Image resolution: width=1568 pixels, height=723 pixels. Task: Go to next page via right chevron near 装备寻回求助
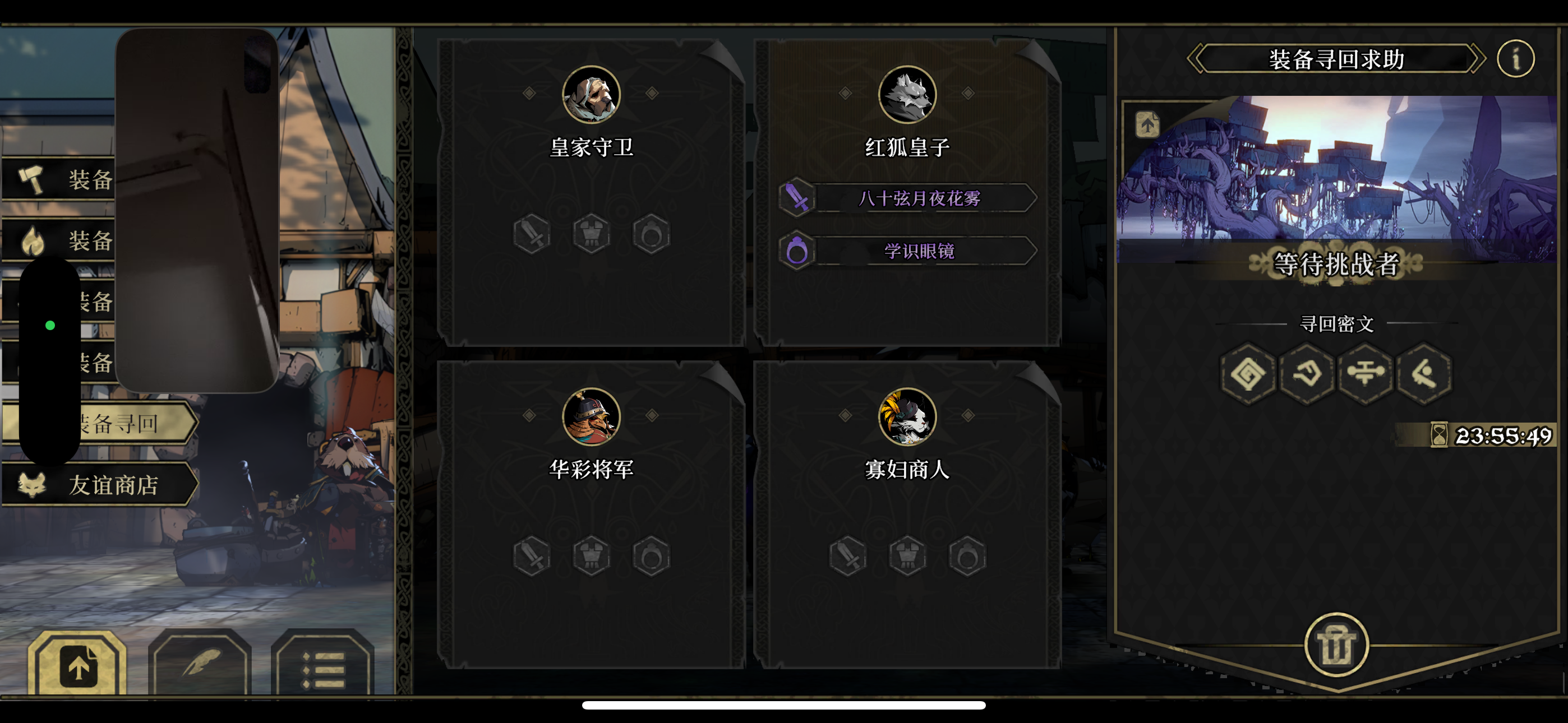1477,59
